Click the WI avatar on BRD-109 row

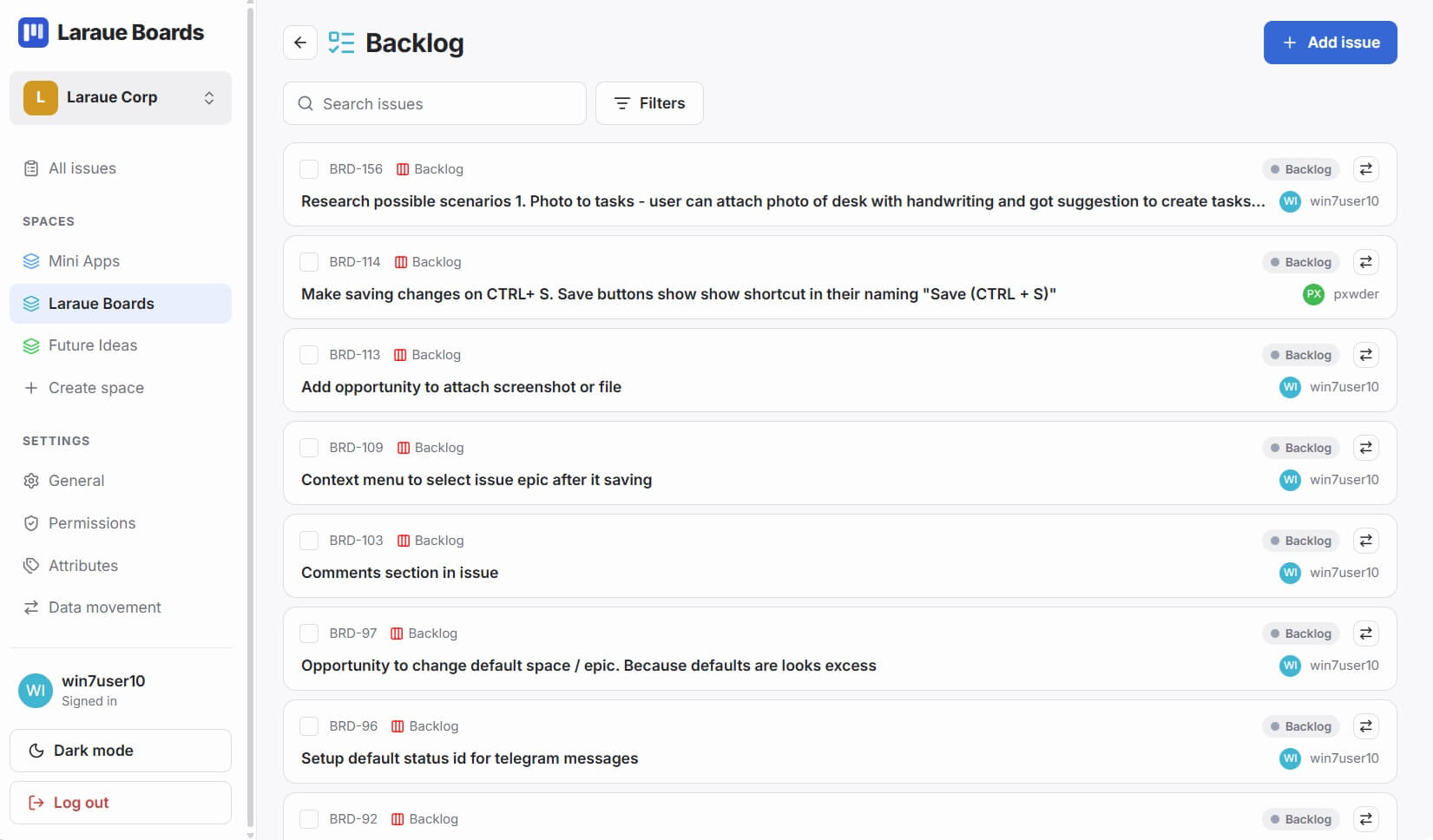coord(1290,480)
